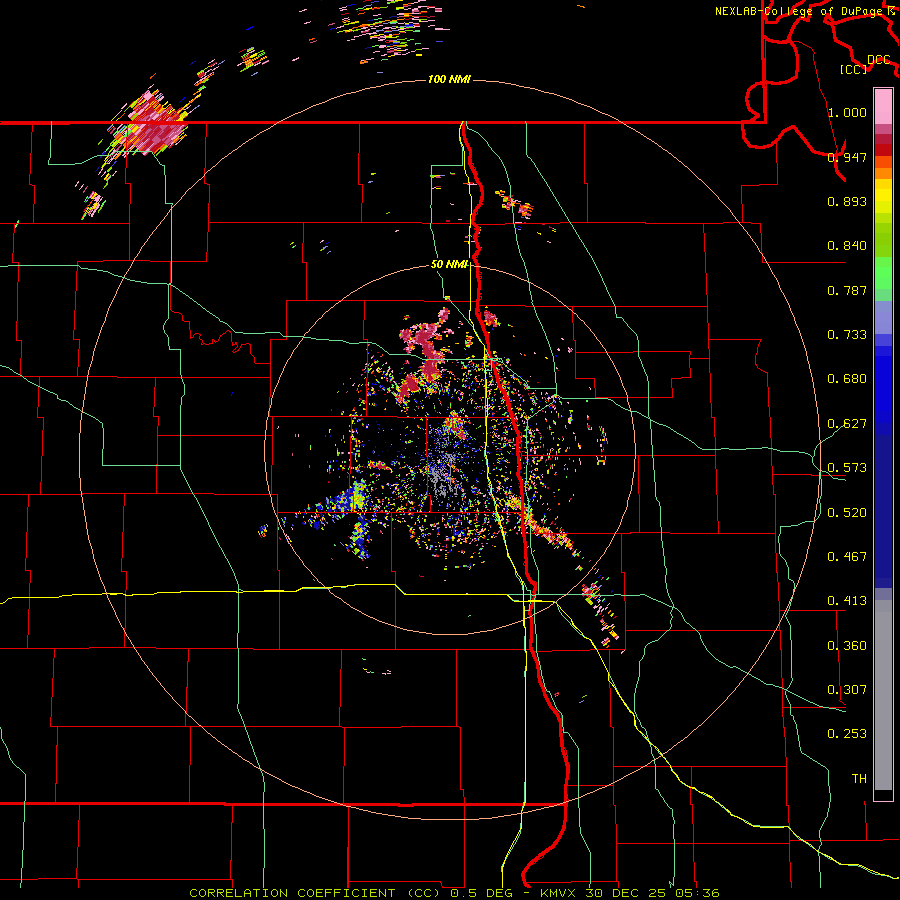Click the 50 NMI range ring label

click(x=449, y=265)
